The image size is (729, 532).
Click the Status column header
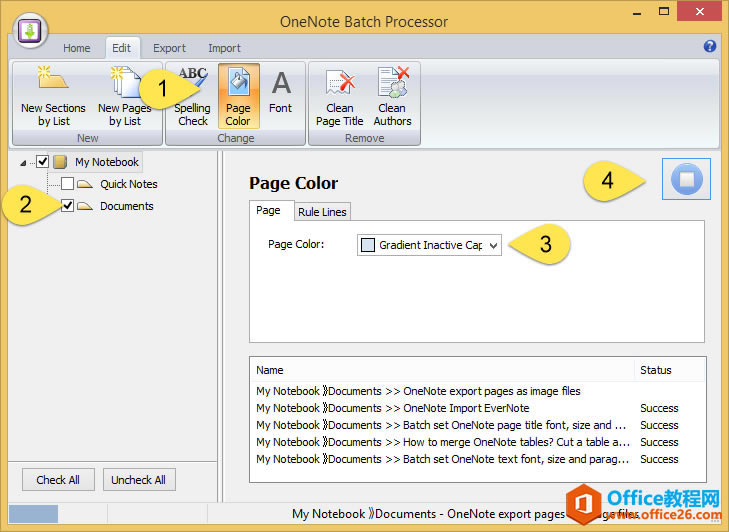coord(656,370)
